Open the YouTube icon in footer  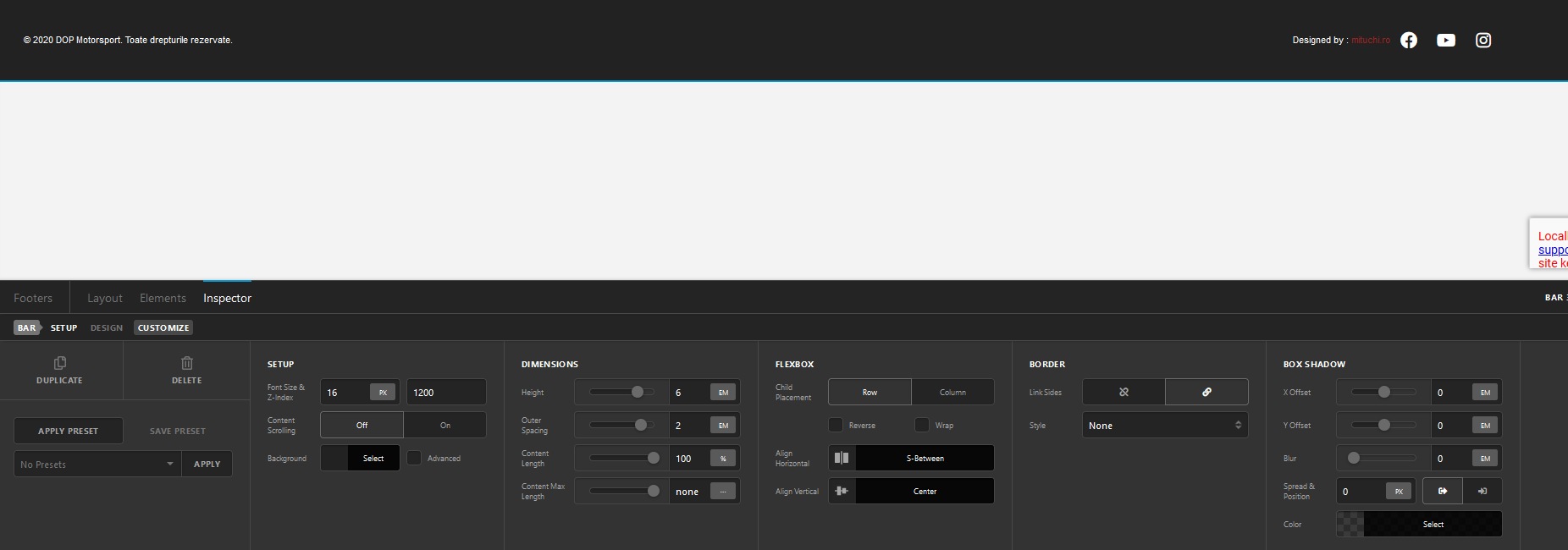click(x=1446, y=41)
